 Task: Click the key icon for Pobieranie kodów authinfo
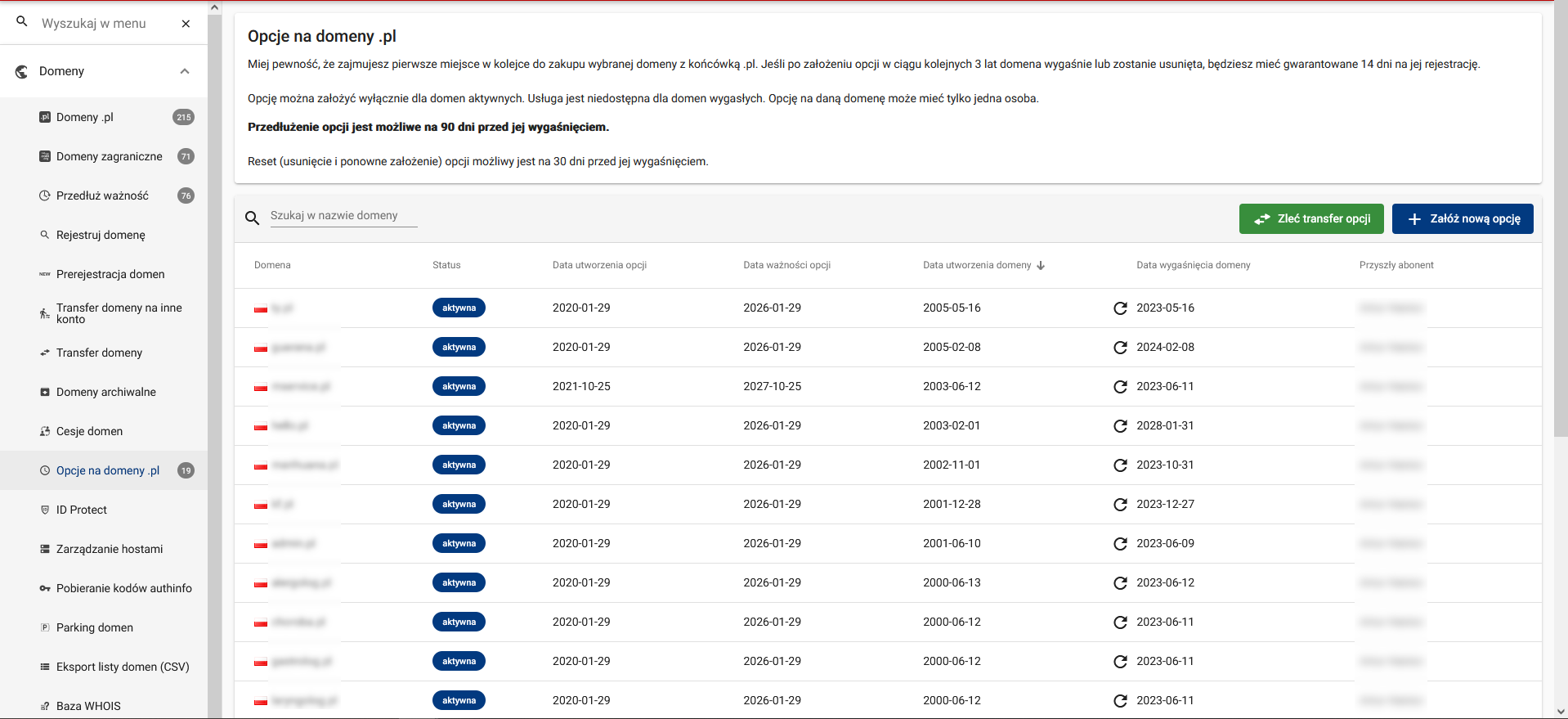45,588
